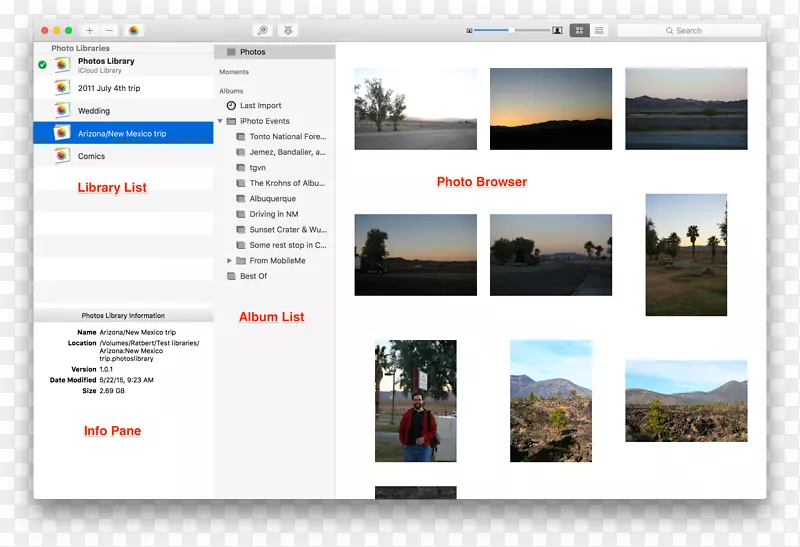Click the download arrow toolbar button
Screen dimensions: 800x547
tap(288, 31)
